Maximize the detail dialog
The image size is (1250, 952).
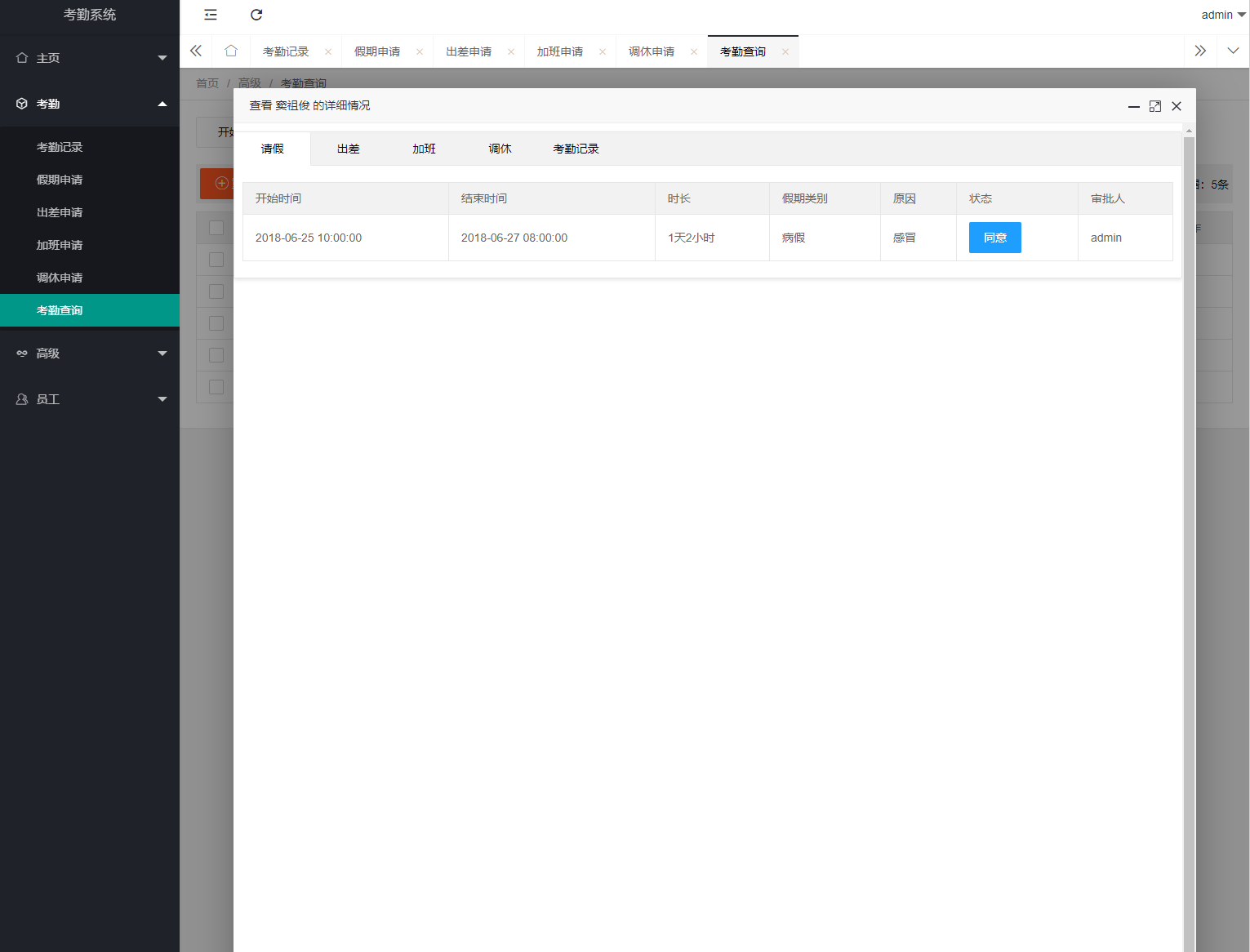(x=1155, y=106)
